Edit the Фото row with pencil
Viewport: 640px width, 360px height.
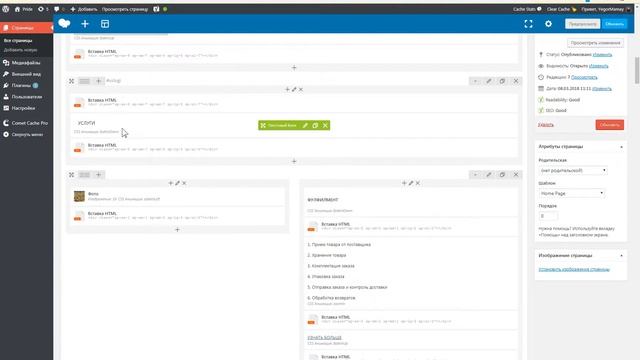coord(489,175)
